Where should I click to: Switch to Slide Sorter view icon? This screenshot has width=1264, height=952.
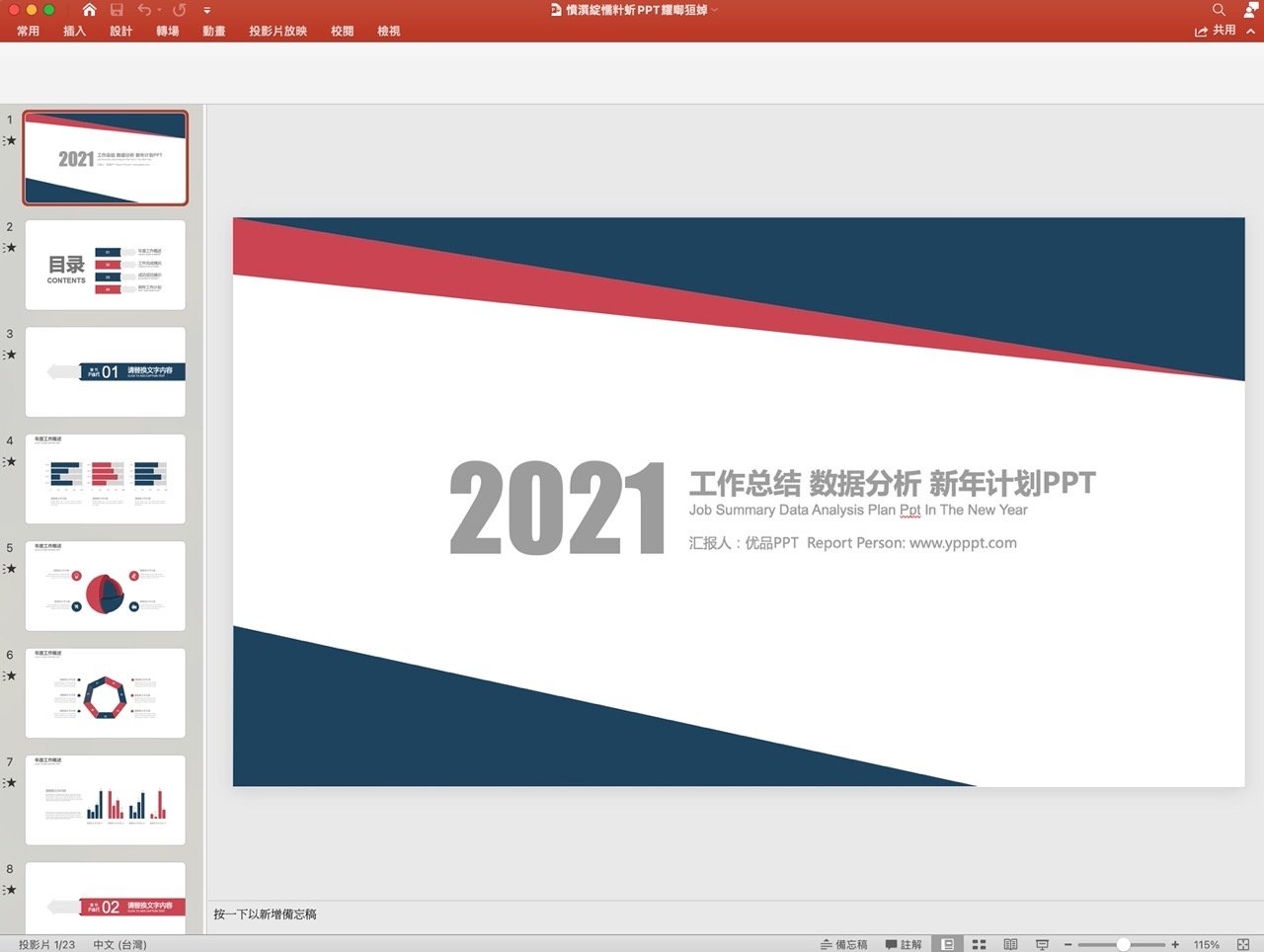979,945
